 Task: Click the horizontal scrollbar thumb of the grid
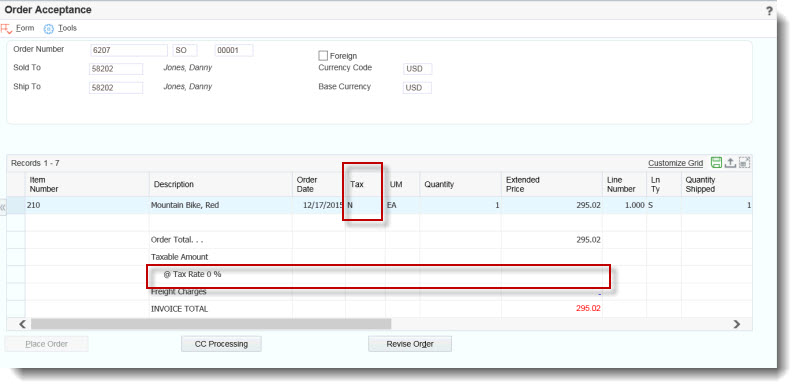pyautogui.click(x=211, y=324)
